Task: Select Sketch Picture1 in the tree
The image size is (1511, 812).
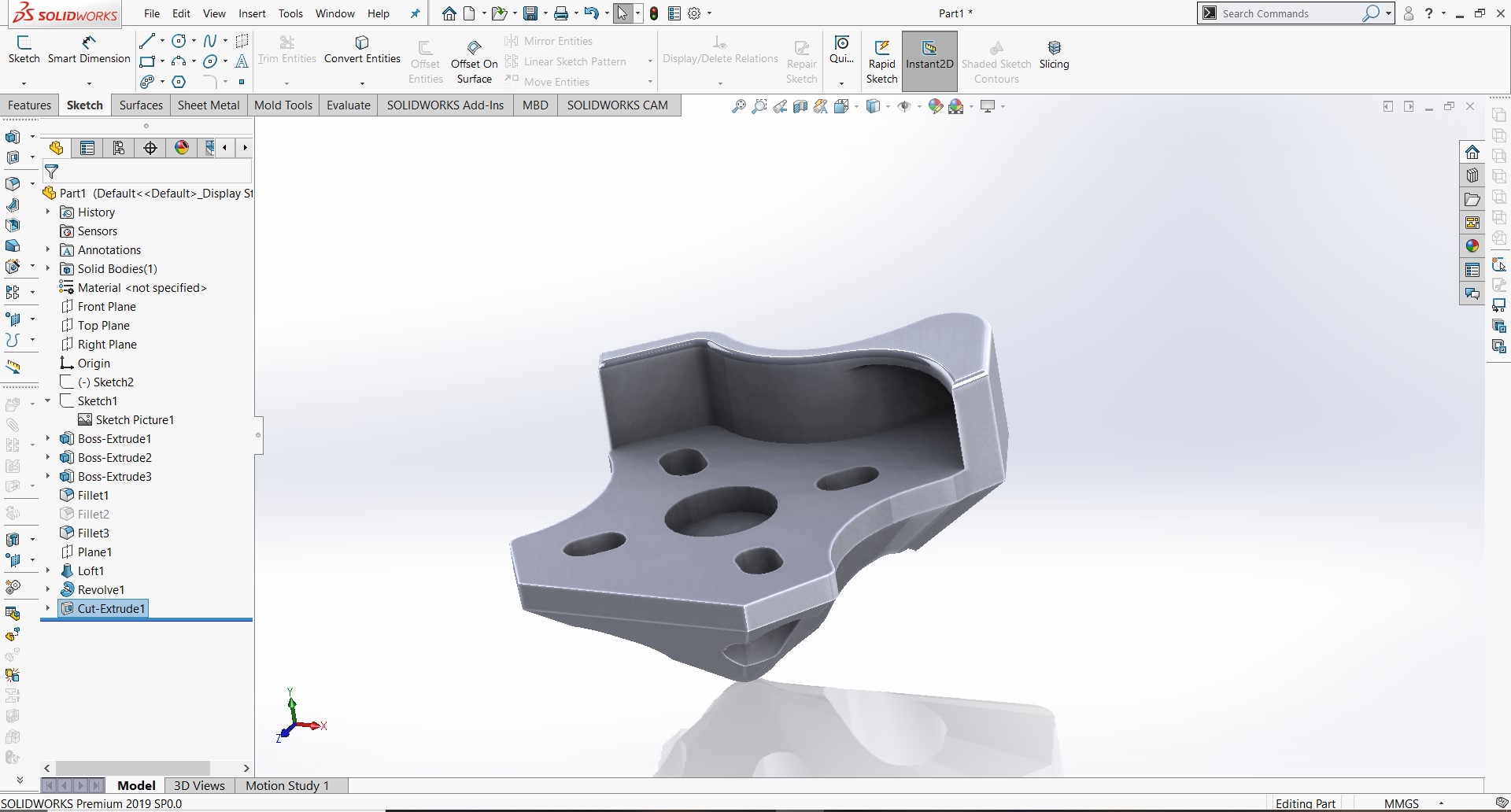Action: [x=126, y=420]
